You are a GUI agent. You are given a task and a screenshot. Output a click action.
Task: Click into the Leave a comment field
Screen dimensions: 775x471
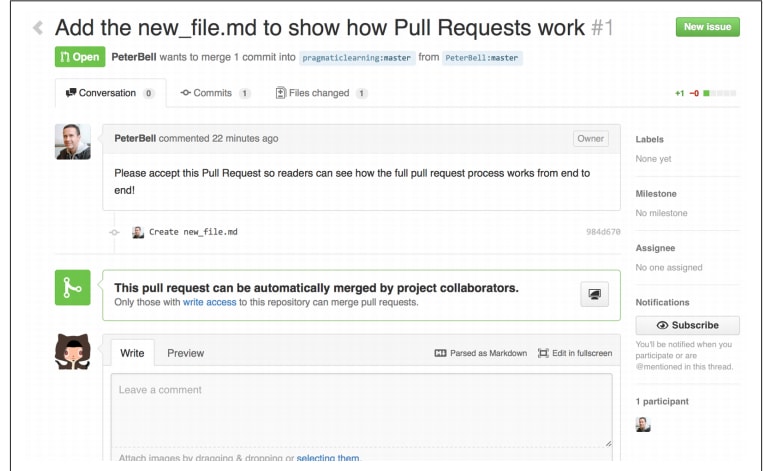361,410
